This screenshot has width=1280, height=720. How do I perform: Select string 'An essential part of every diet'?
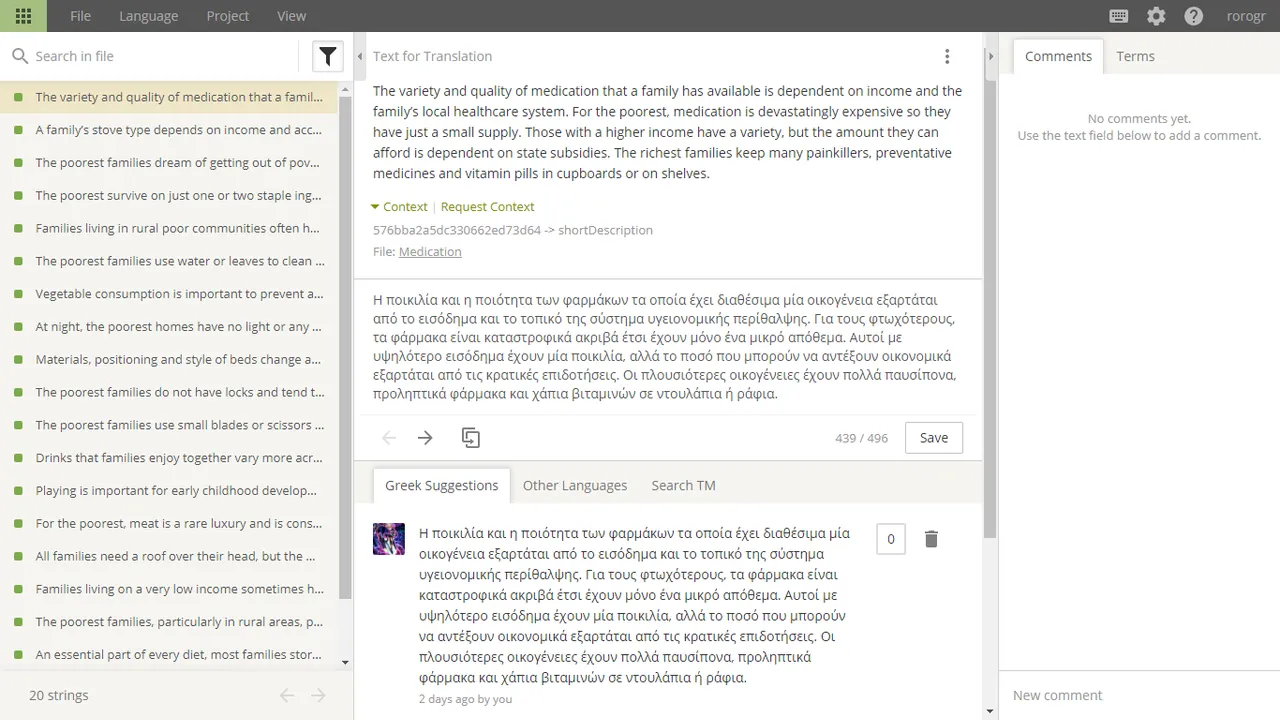pyautogui.click(x=170, y=655)
